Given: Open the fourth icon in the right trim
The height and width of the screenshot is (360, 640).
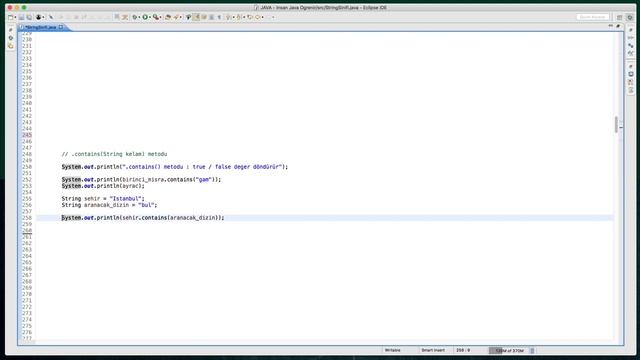Looking at the screenshot, I should (631, 53).
